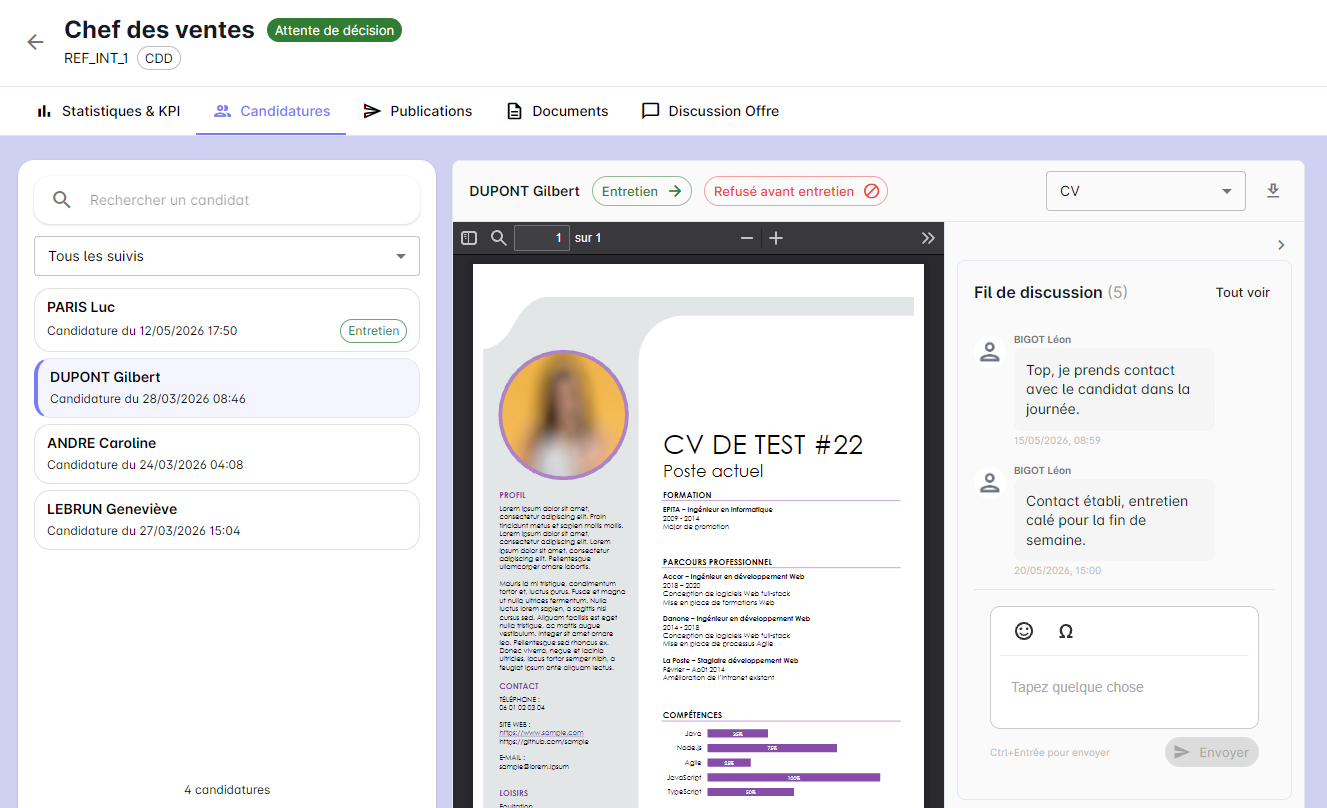Click the Chef des ventes title

click(159, 30)
